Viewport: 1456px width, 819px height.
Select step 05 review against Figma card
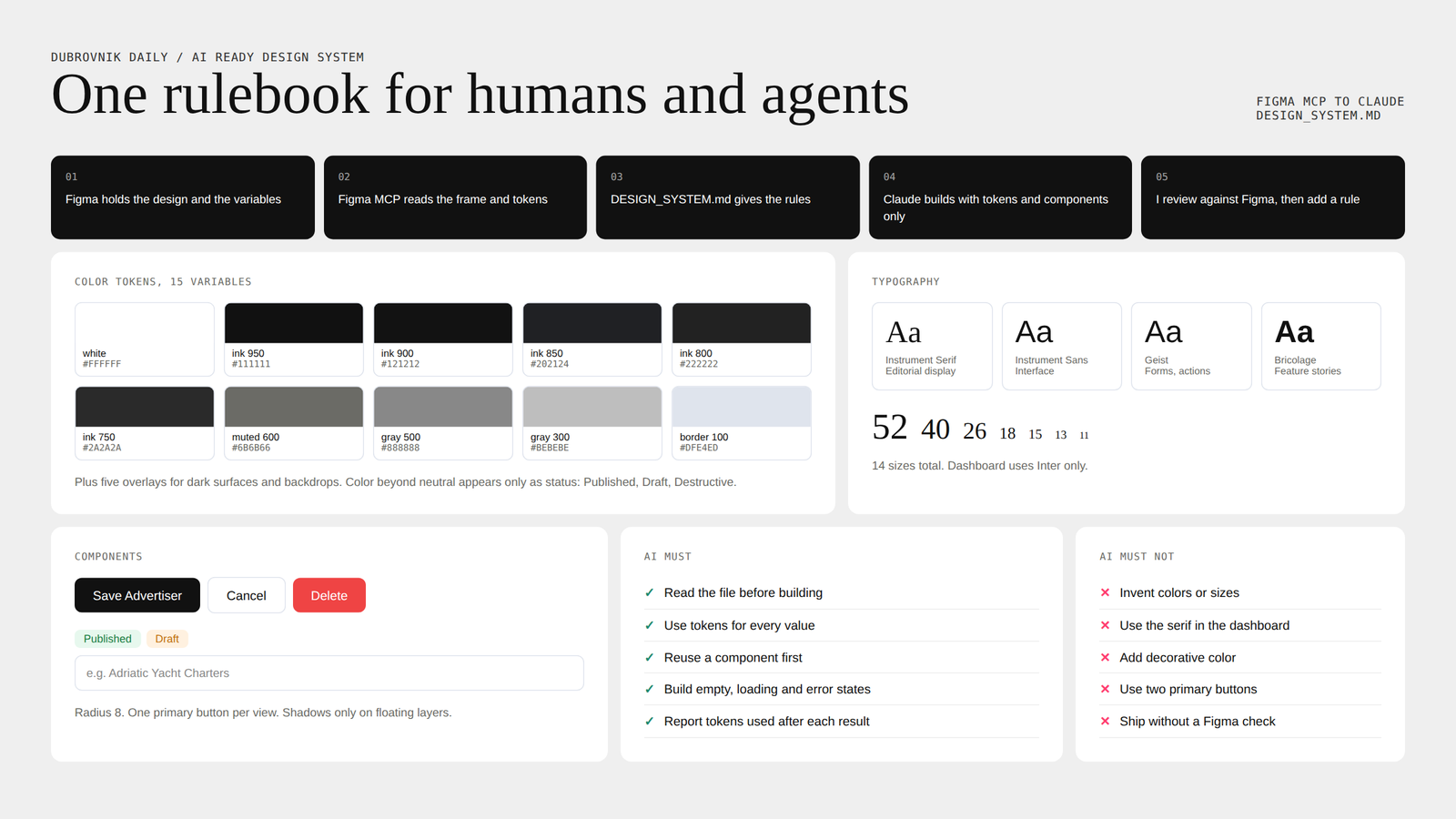(1273, 197)
